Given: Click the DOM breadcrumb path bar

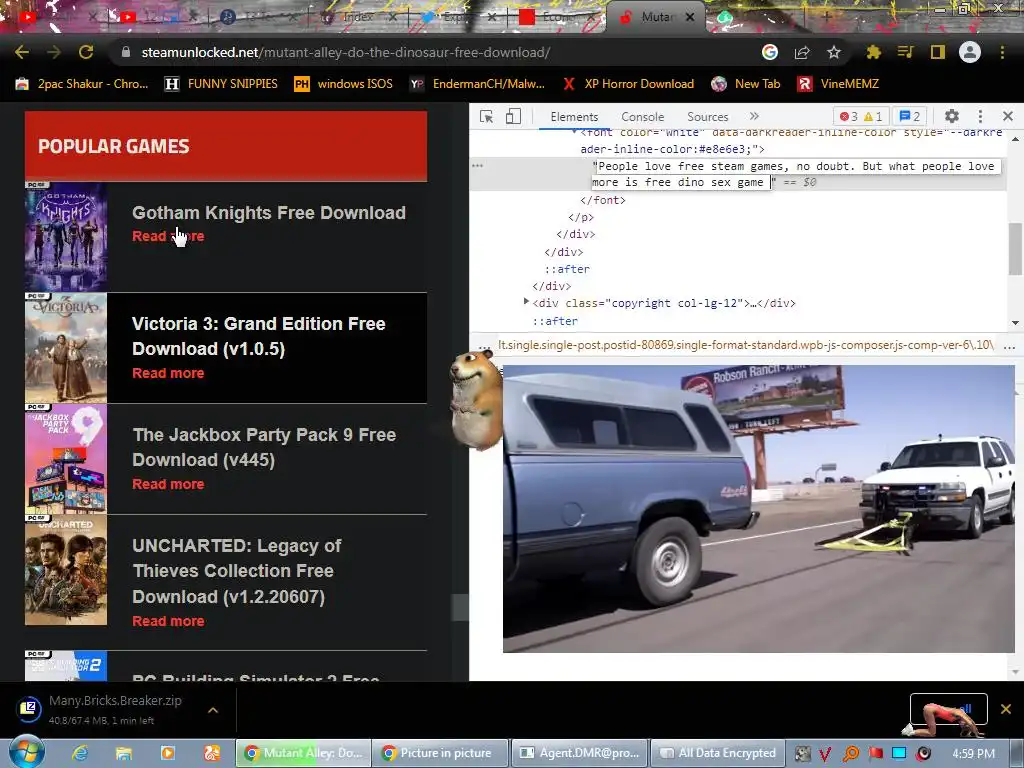Looking at the screenshot, I should coord(745,345).
